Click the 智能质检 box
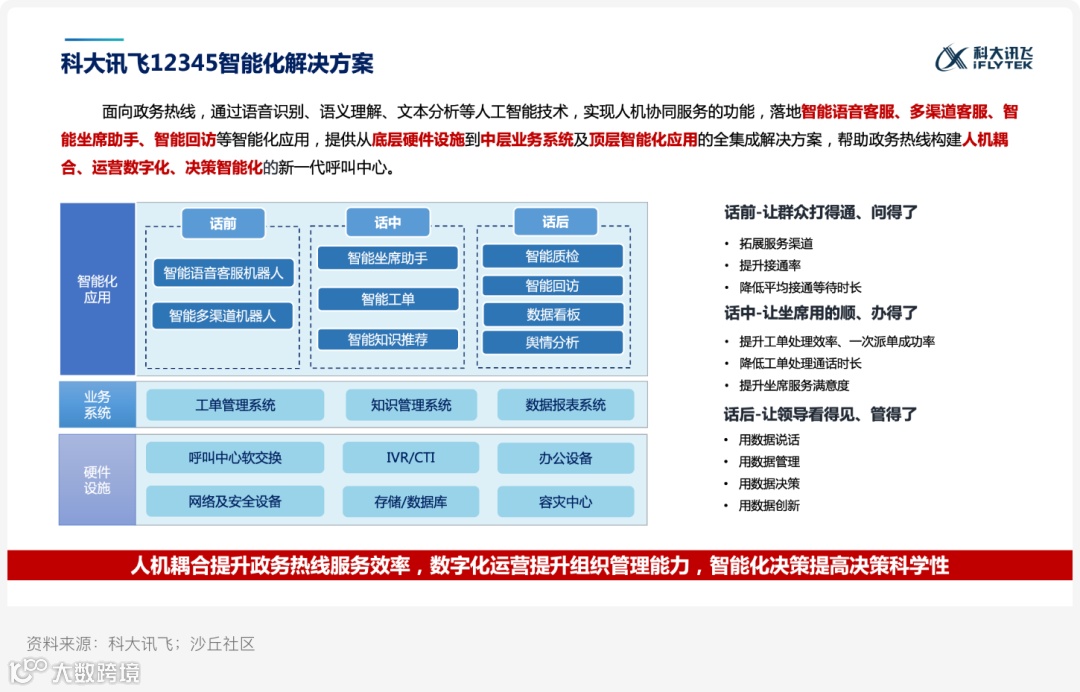 click(x=552, y=256)
